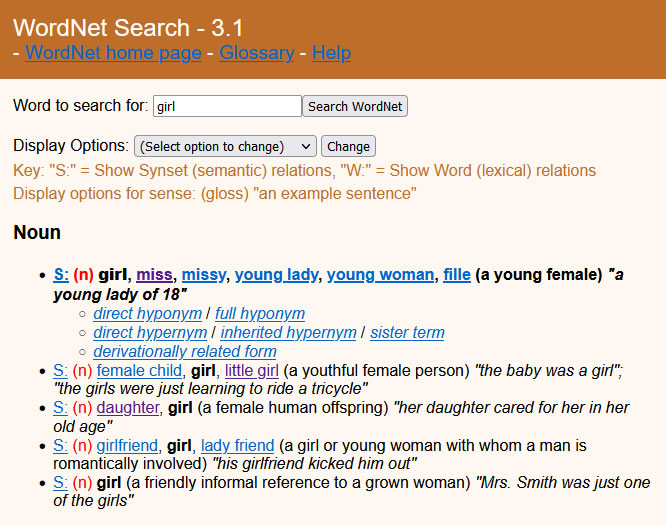Click the word search input field

(227, 106)
